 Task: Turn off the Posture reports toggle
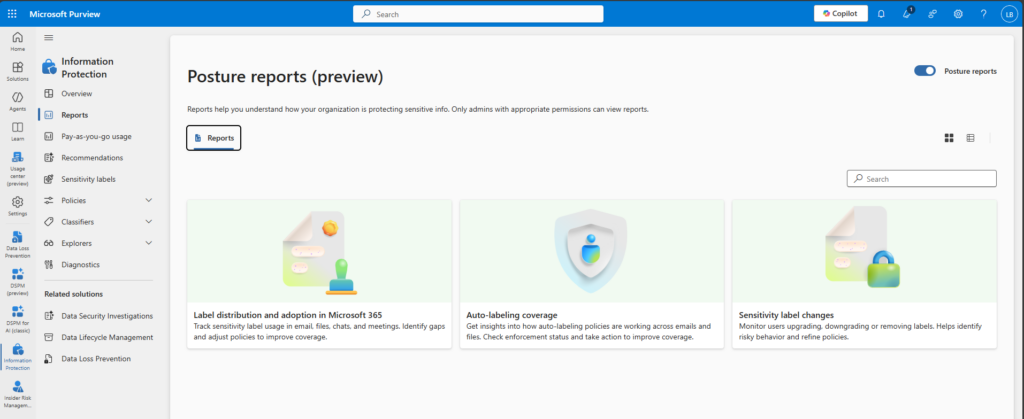click(925, 71)
